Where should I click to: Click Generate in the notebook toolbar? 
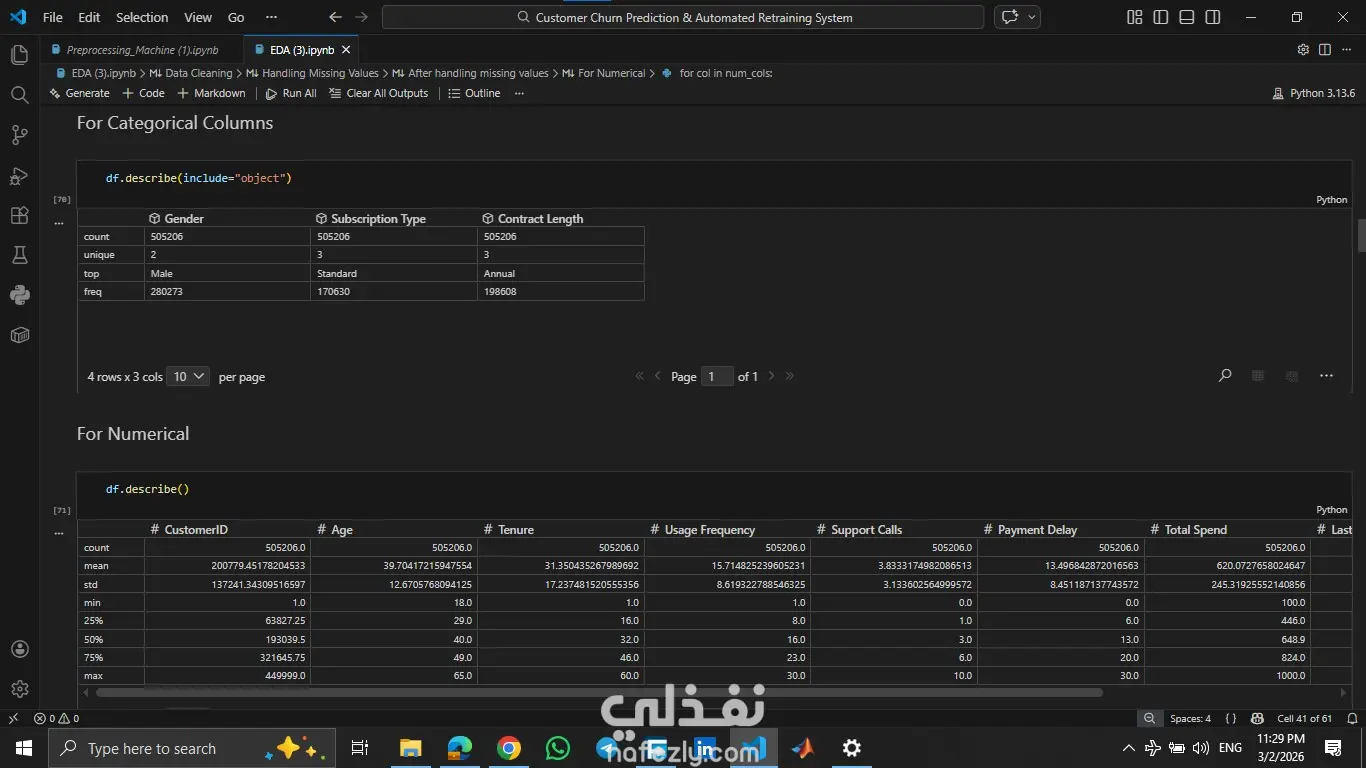pos(79,93)
